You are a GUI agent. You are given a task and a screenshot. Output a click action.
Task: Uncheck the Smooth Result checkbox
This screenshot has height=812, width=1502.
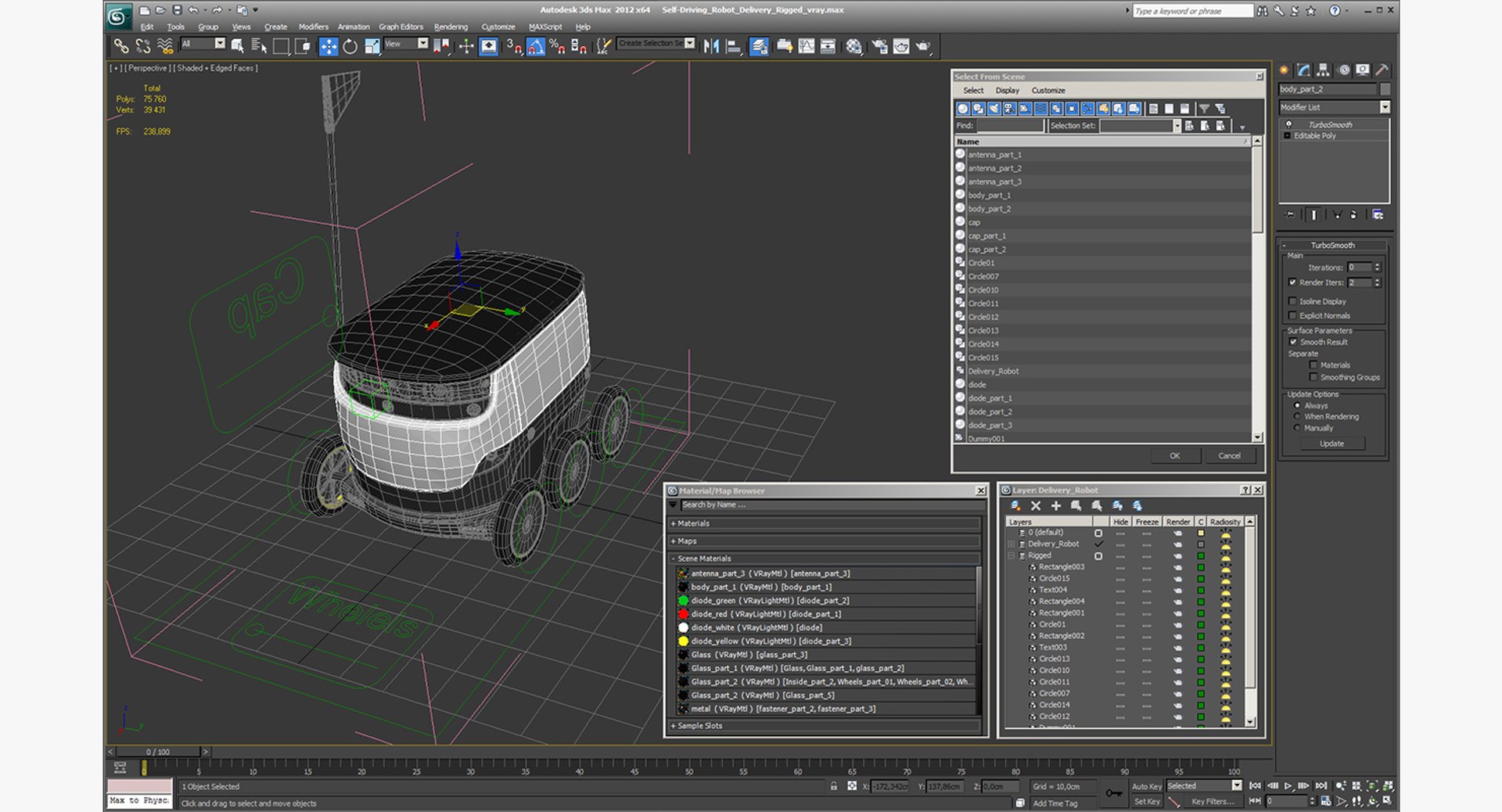1292,342
